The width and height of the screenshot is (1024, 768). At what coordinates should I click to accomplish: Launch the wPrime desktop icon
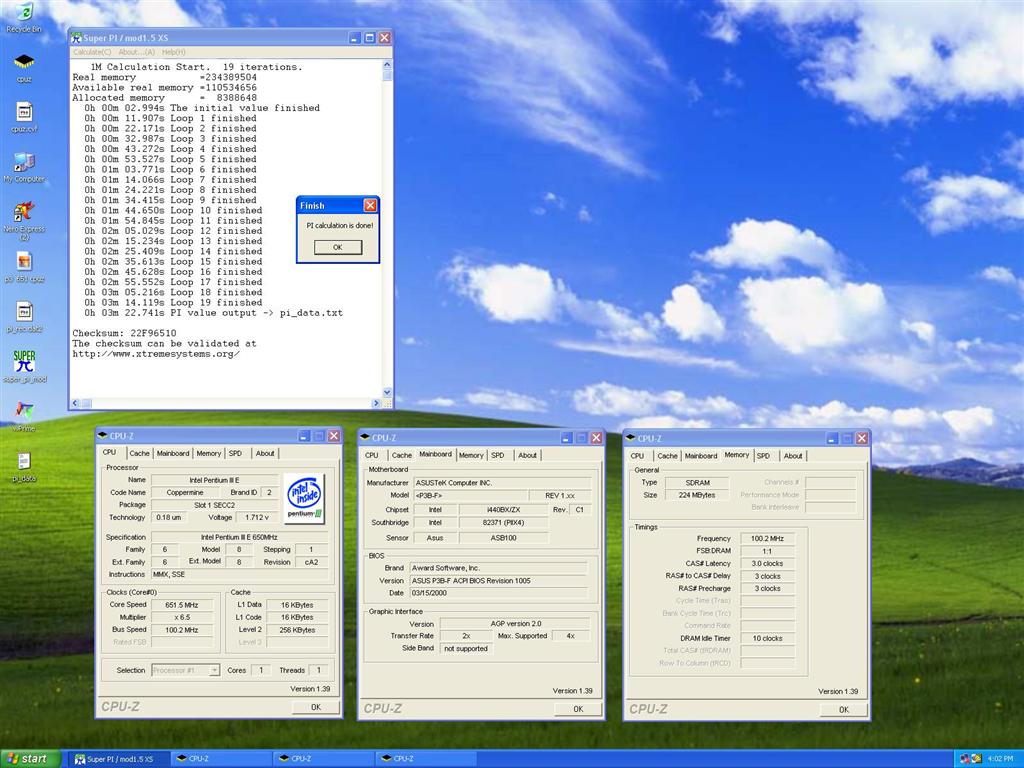tap(24, 411)
